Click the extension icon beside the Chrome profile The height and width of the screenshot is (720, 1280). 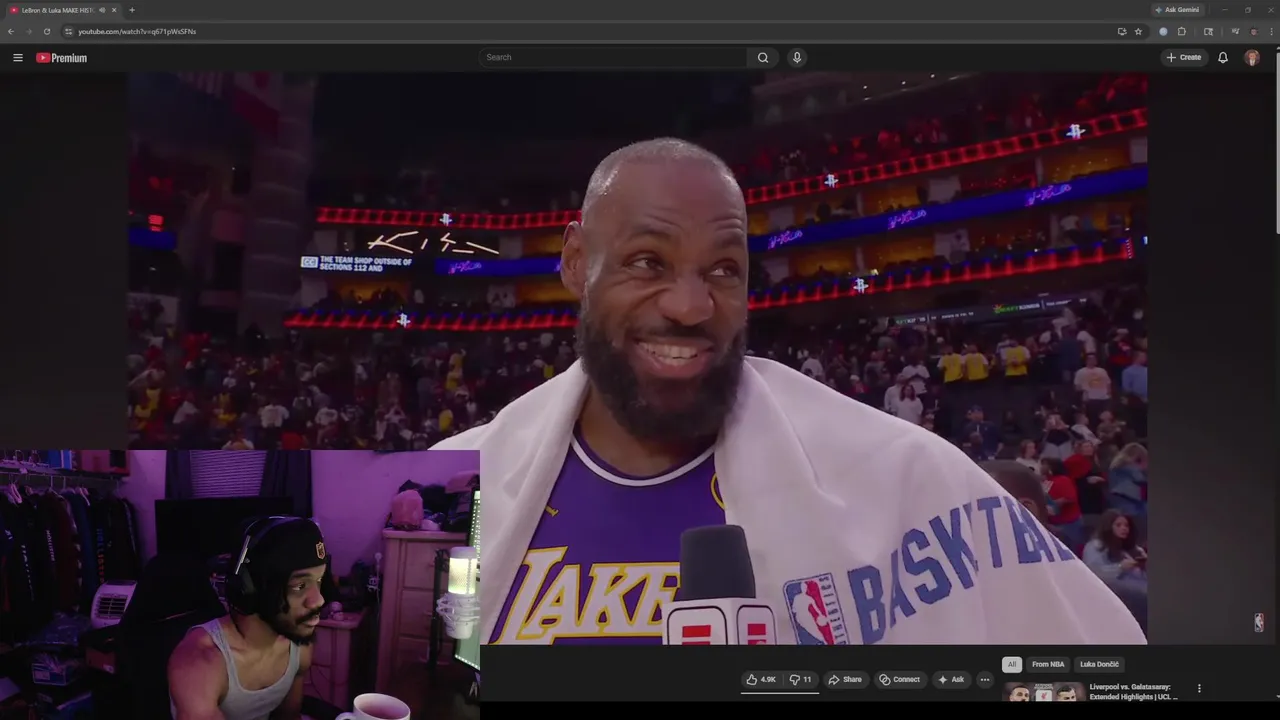pos(1236,31)
